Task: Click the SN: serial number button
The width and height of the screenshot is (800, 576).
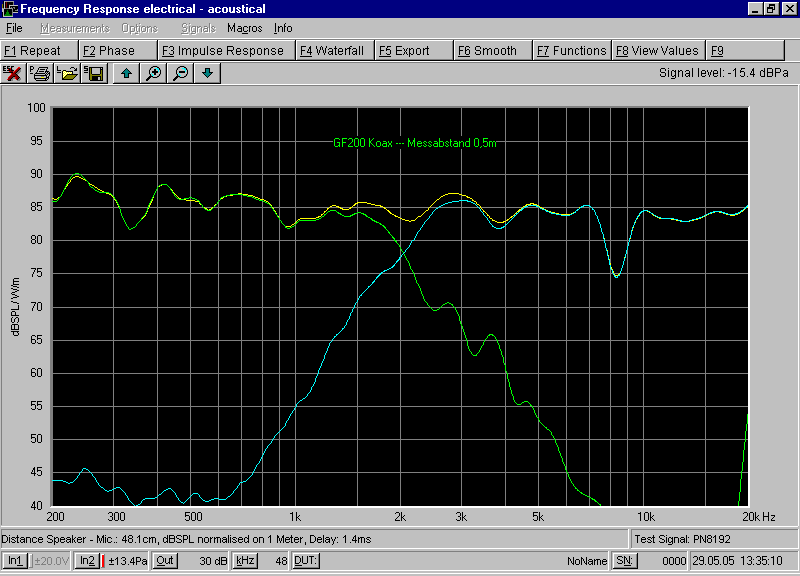Action: 624,561
